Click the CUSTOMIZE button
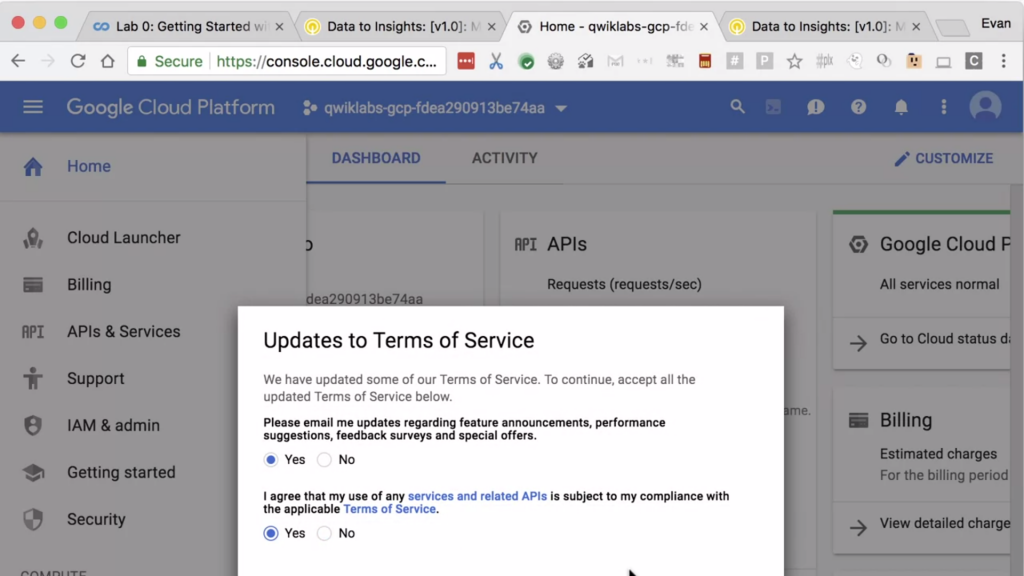 pos(944,159)
